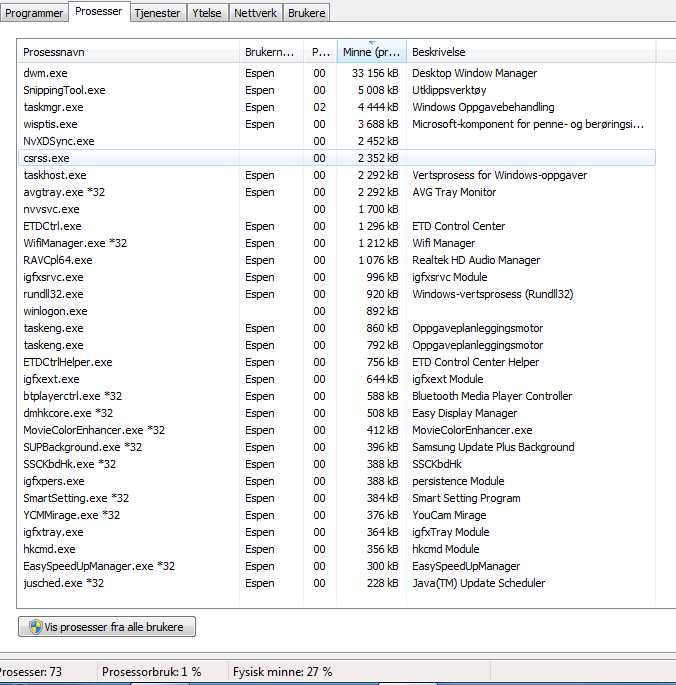Sort by Beskrivelse column header
Viewport: 676px width, 685px height.
[530, 52]
